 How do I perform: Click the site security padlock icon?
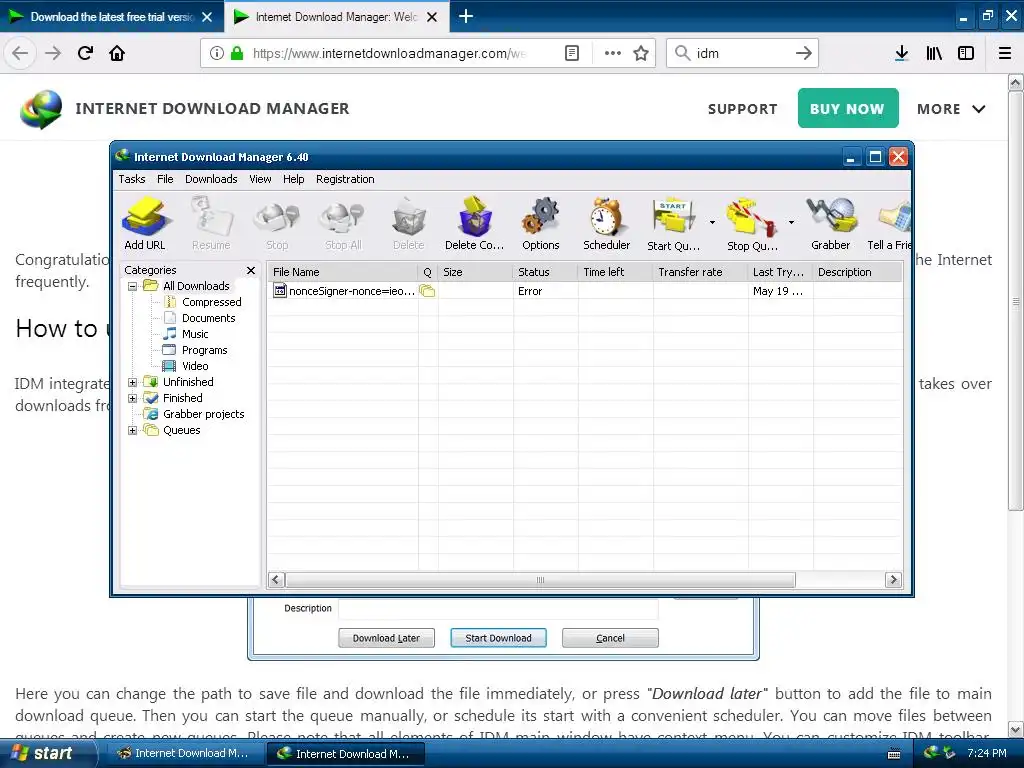click(x=237, y=53)
